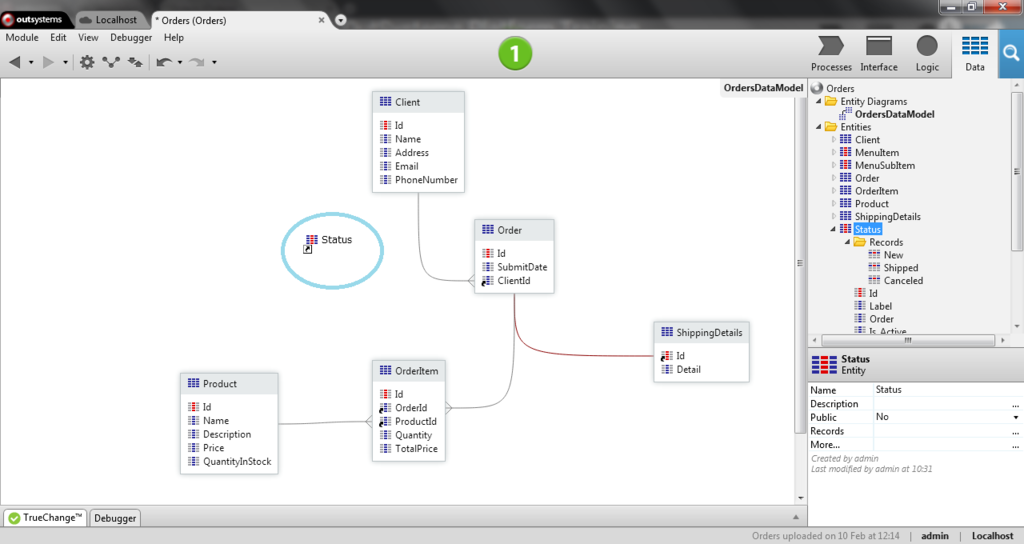Click the Manage Dependencies gear icon
Viewport: 1024px width, 544px height.
coord(87,62)
